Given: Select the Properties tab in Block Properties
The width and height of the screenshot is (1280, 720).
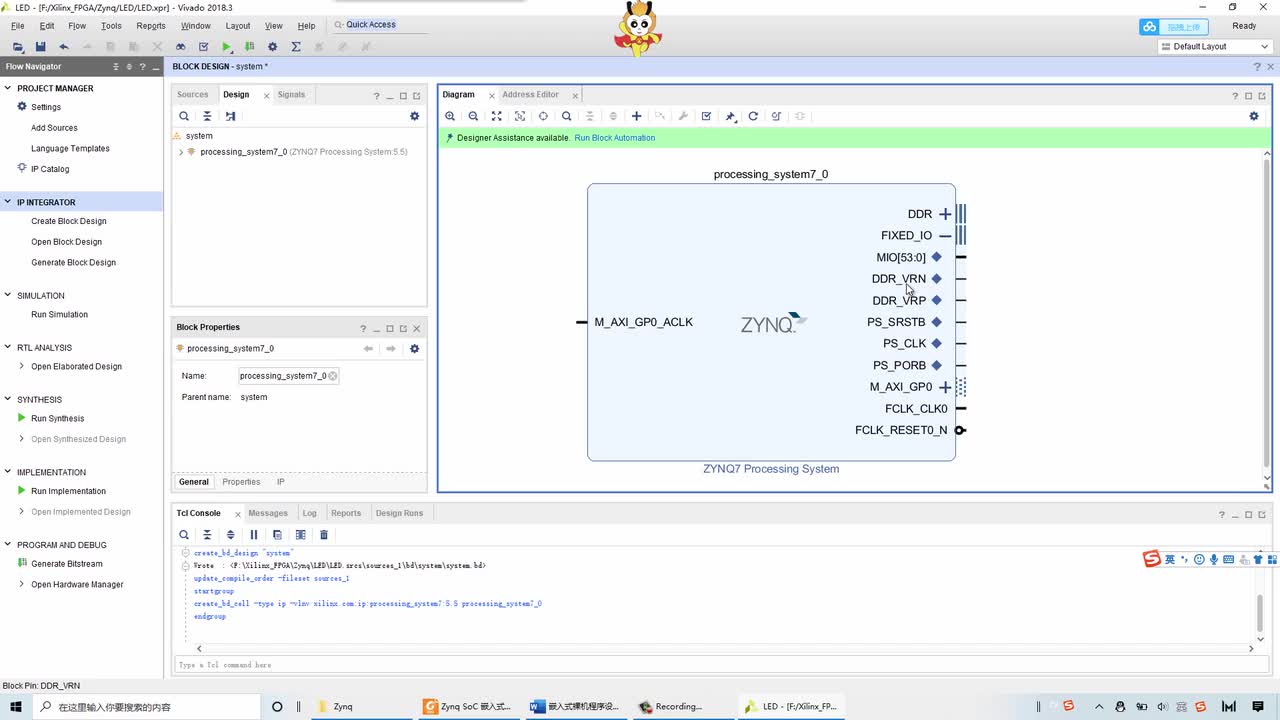Looking at the screenshot, I should coord(241,482).
